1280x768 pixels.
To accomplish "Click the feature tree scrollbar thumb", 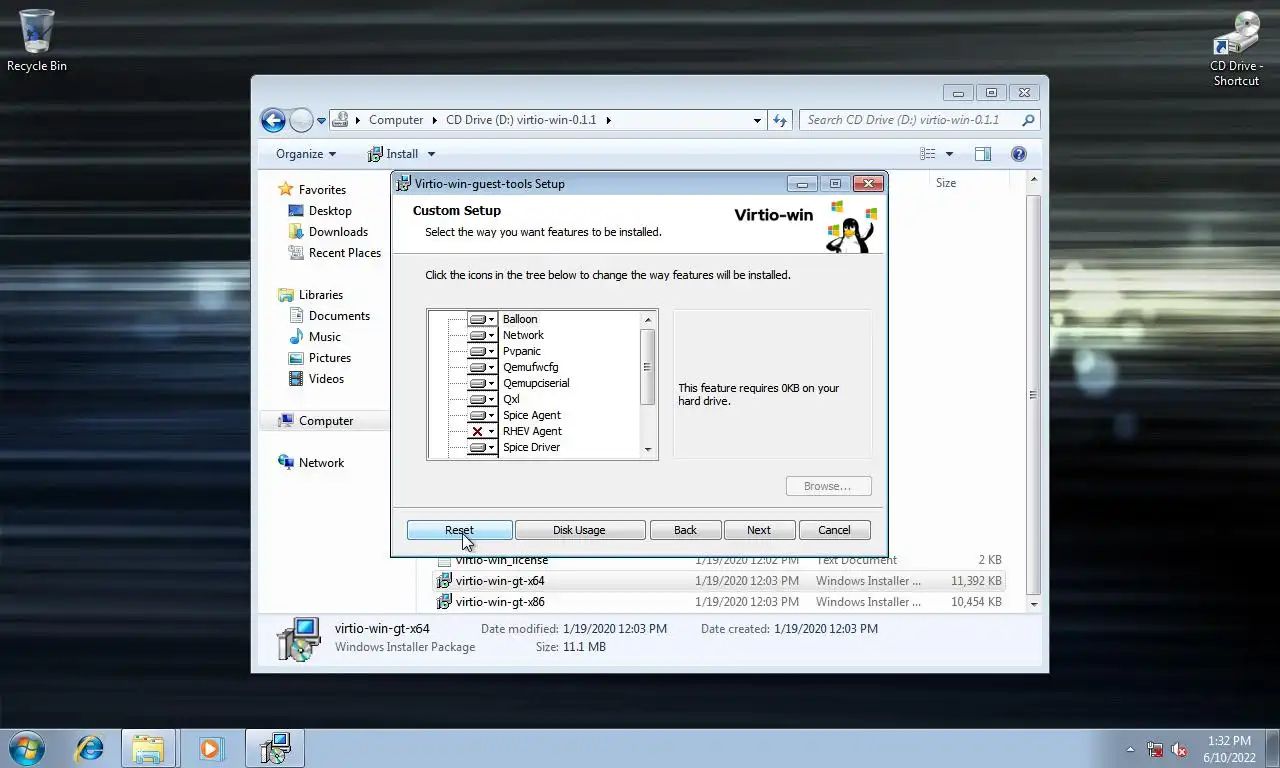I will click(648, 367).
